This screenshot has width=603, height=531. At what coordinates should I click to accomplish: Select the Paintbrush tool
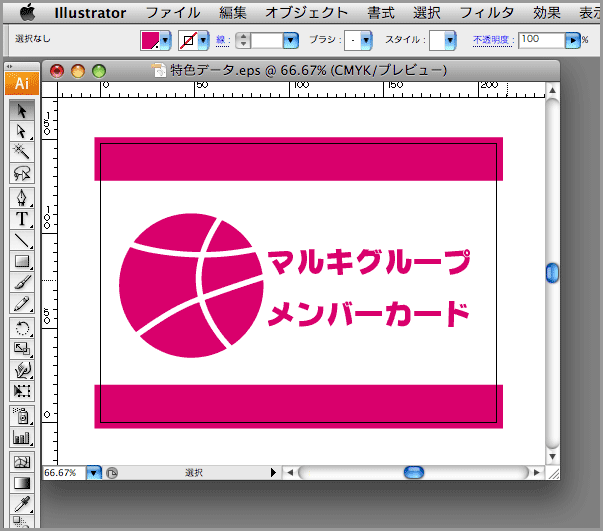(22, 283)
